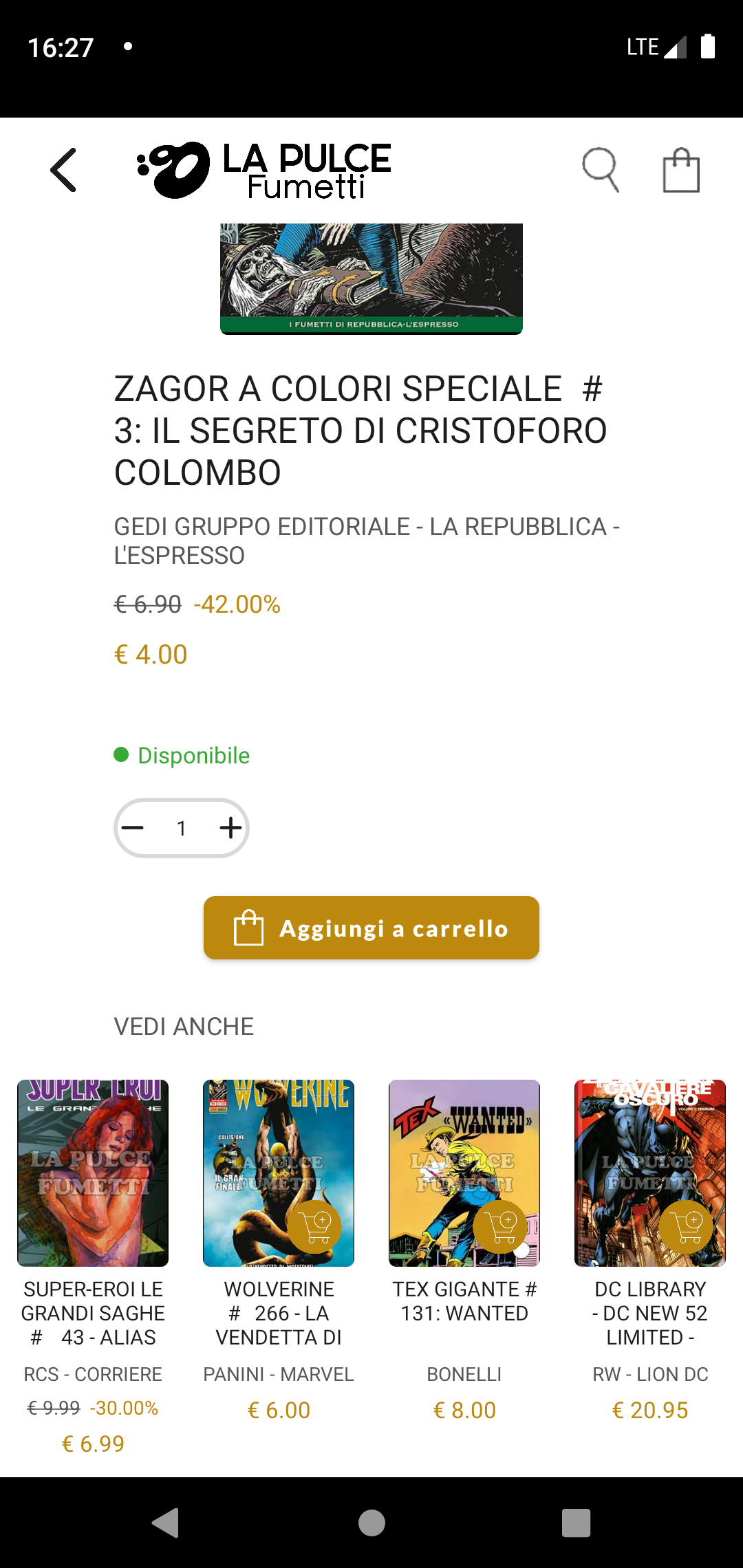Tap Android home navigation button
Viewport: 743px width, 1568px height.
tap(371, 1523)
